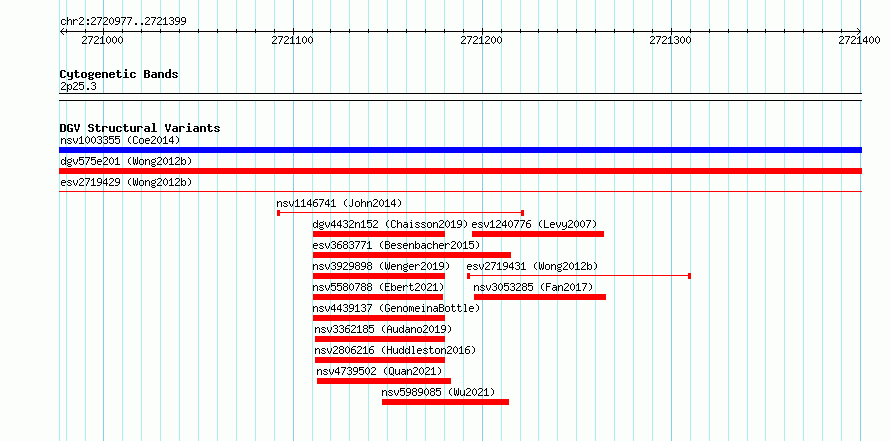Click the esv2719431 (Wong2012b) label
The width and height of the screenshot is (890, 441).
click(532, 266)
